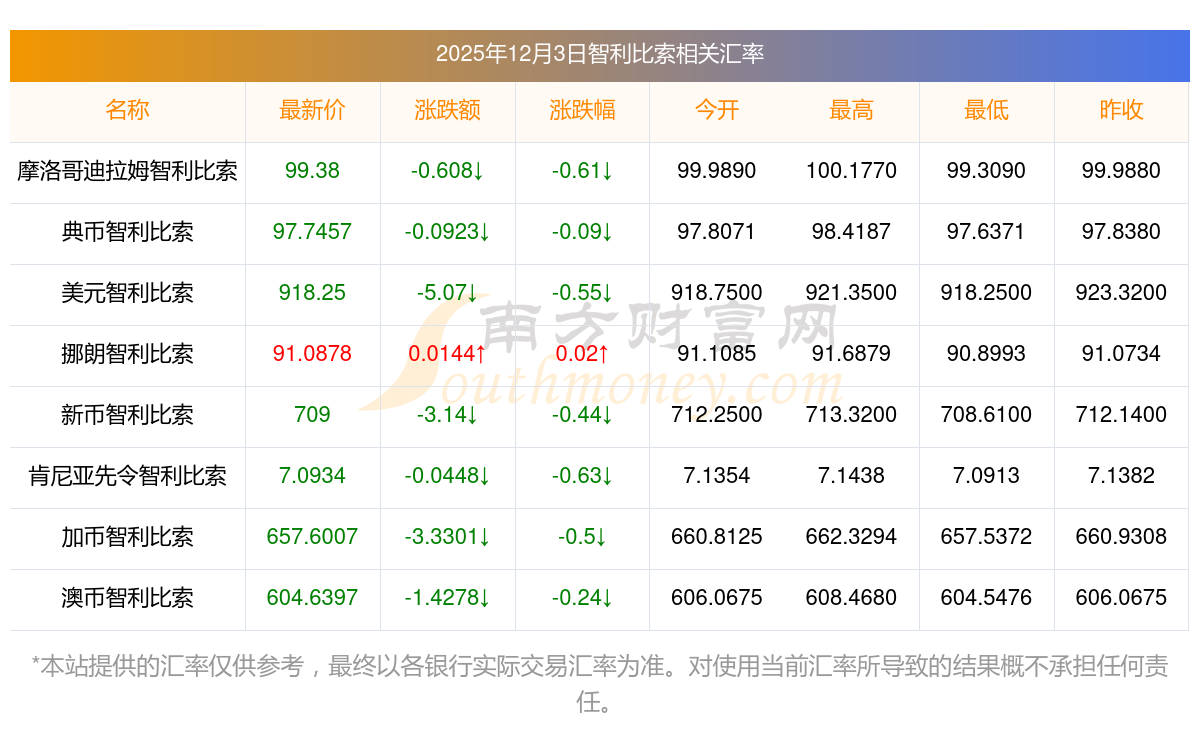
Task: Click high value 921.3500
Action: [x=851, y=293]
